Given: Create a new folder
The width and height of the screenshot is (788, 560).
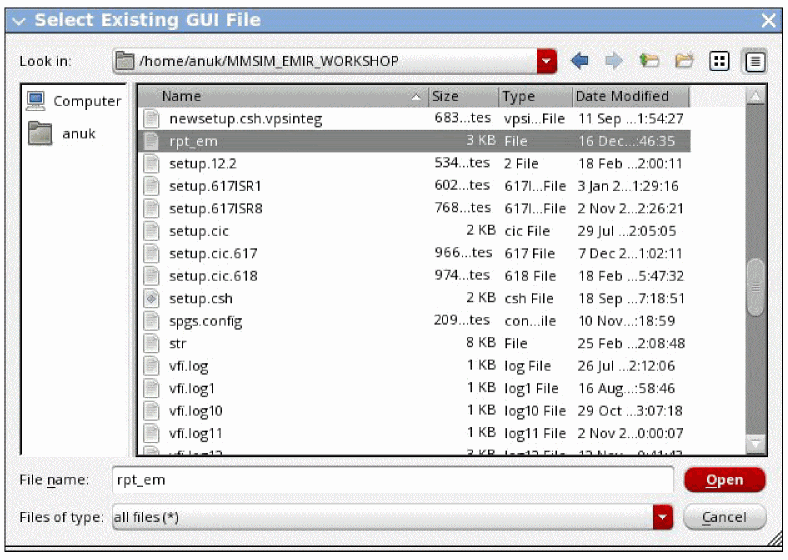Looking at the screenshot, I should tap(684, 62).
